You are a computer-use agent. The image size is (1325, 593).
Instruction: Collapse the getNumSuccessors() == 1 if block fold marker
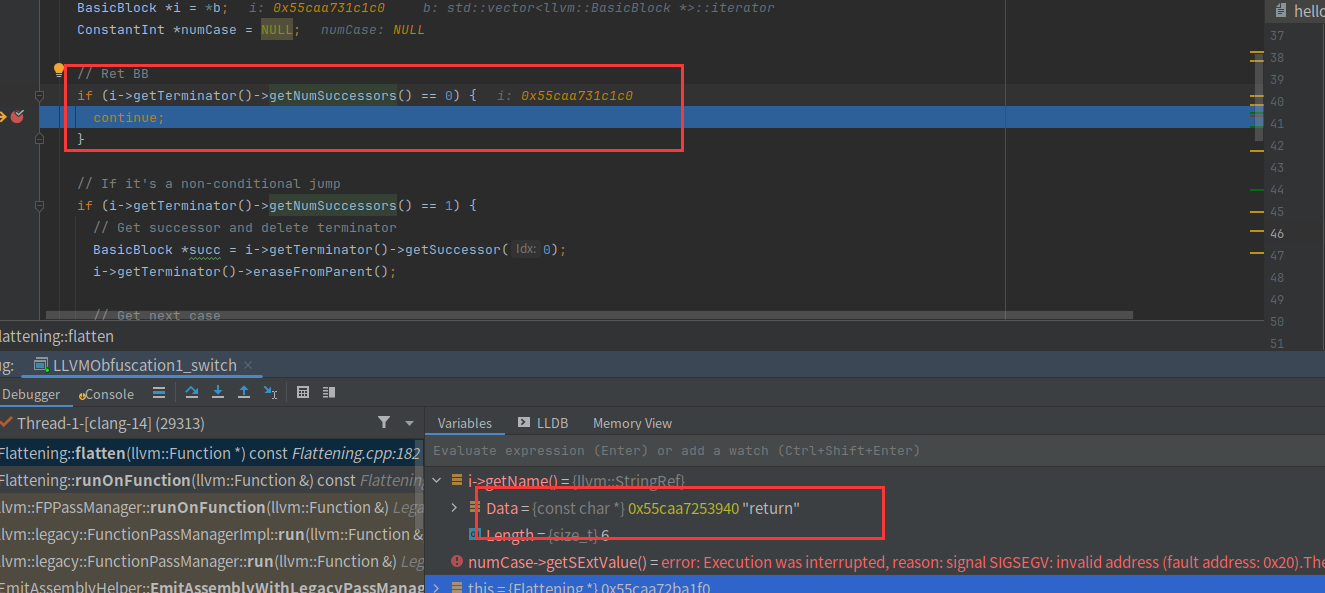(x=39, y=206)
